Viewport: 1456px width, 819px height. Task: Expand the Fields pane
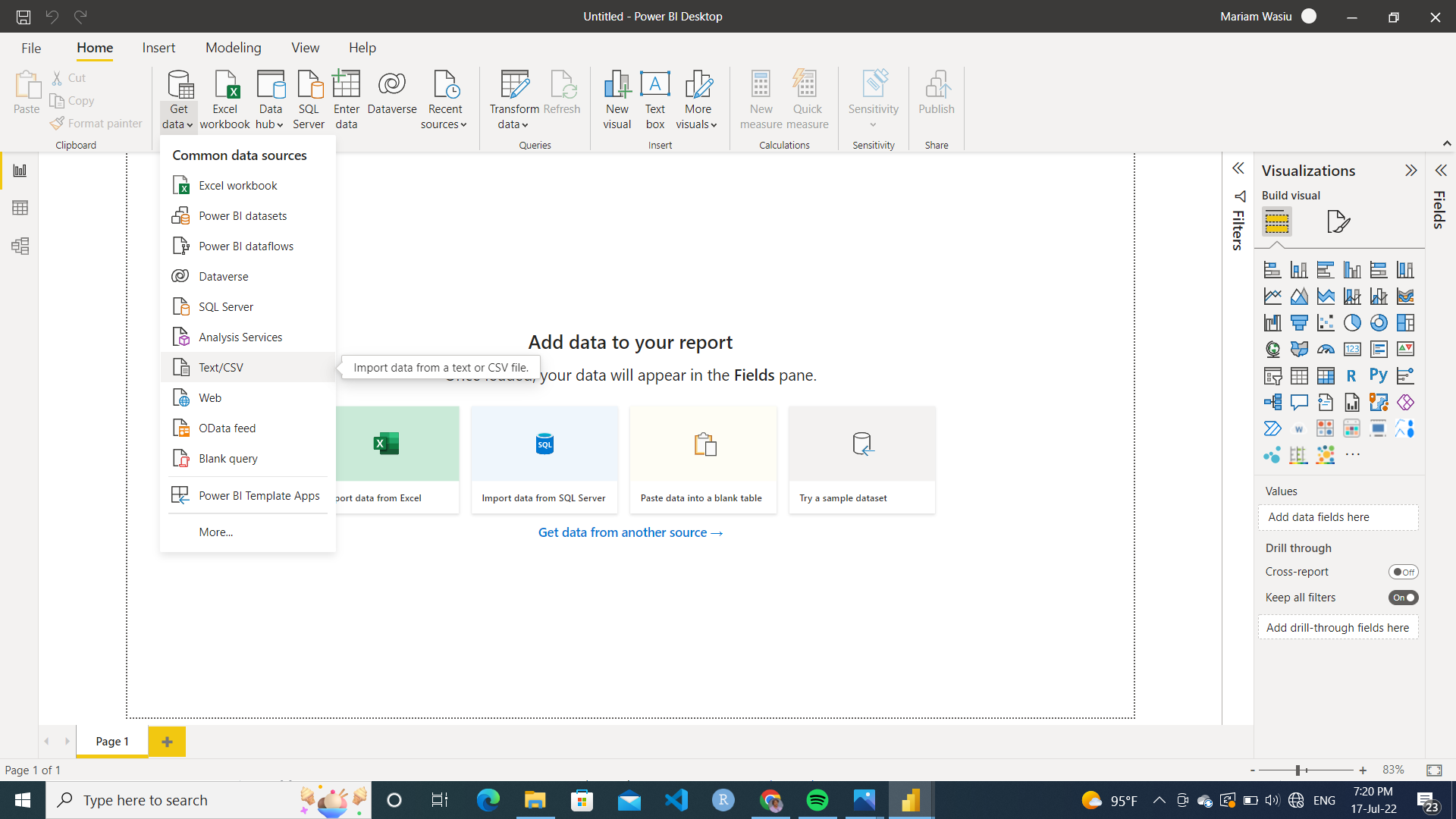[x=1441, y=171]
